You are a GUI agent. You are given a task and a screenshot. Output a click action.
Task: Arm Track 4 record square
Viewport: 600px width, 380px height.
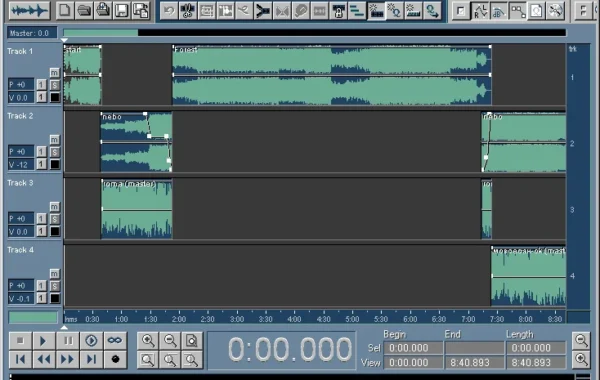(55, 298)
